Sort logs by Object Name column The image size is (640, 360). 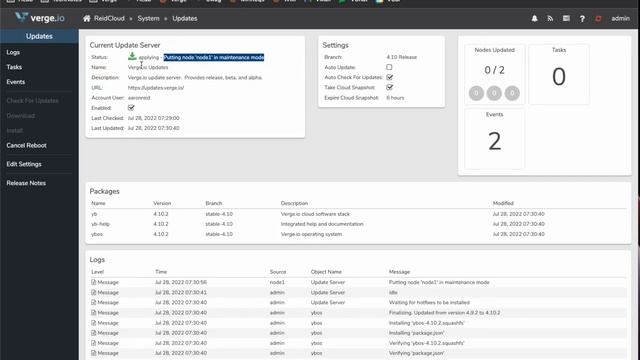pos(326,272)
